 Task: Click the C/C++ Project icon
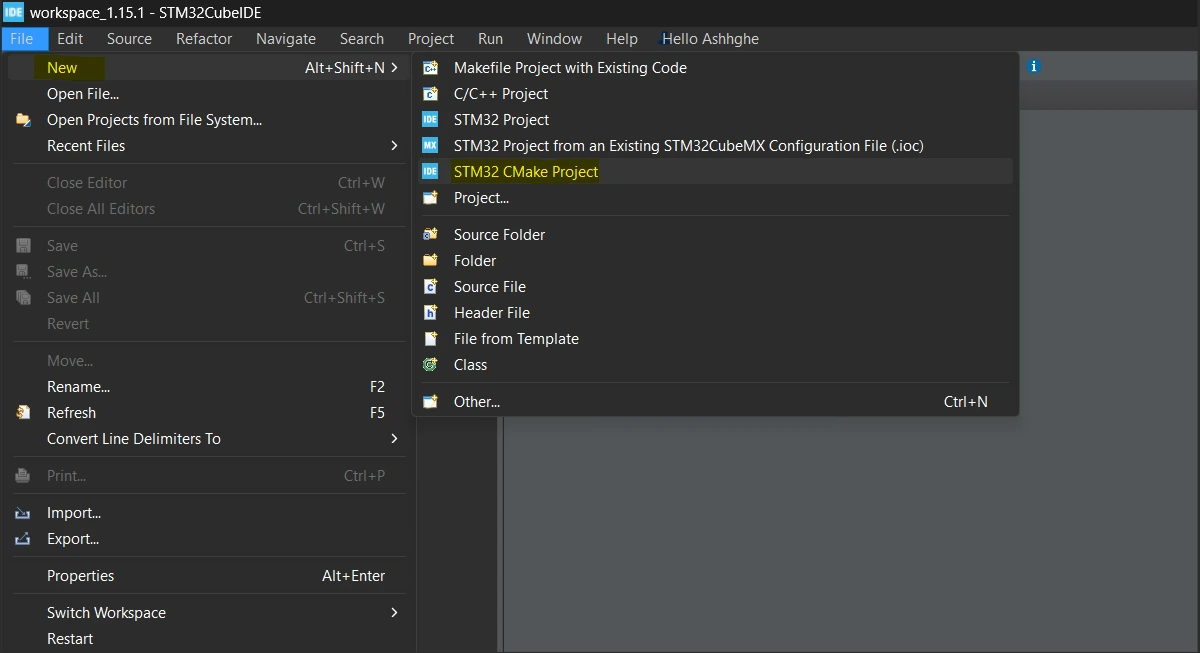click(x=430, y=94)
